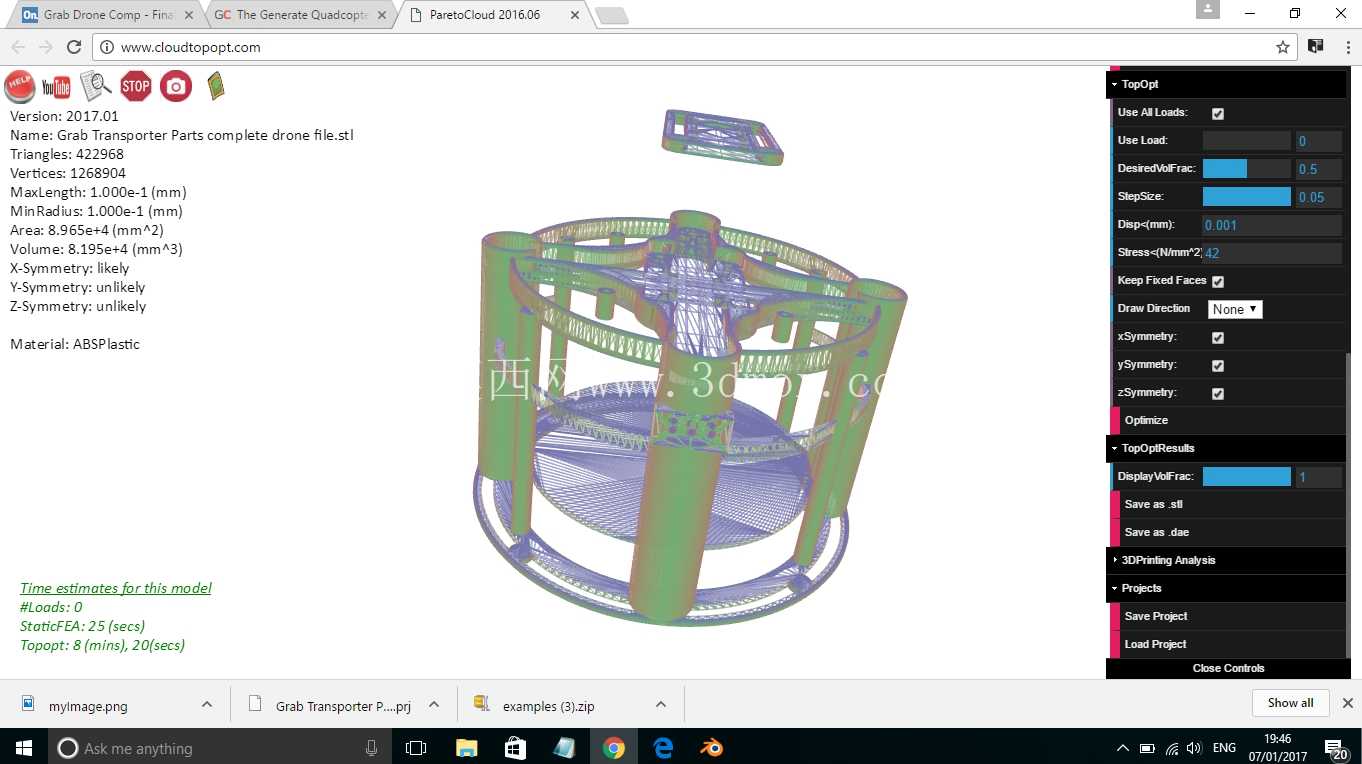Collapse the TopOptResults section
Image resolution: width=1362 pixels, height=764 pixels.
(x=1228, y=448)
